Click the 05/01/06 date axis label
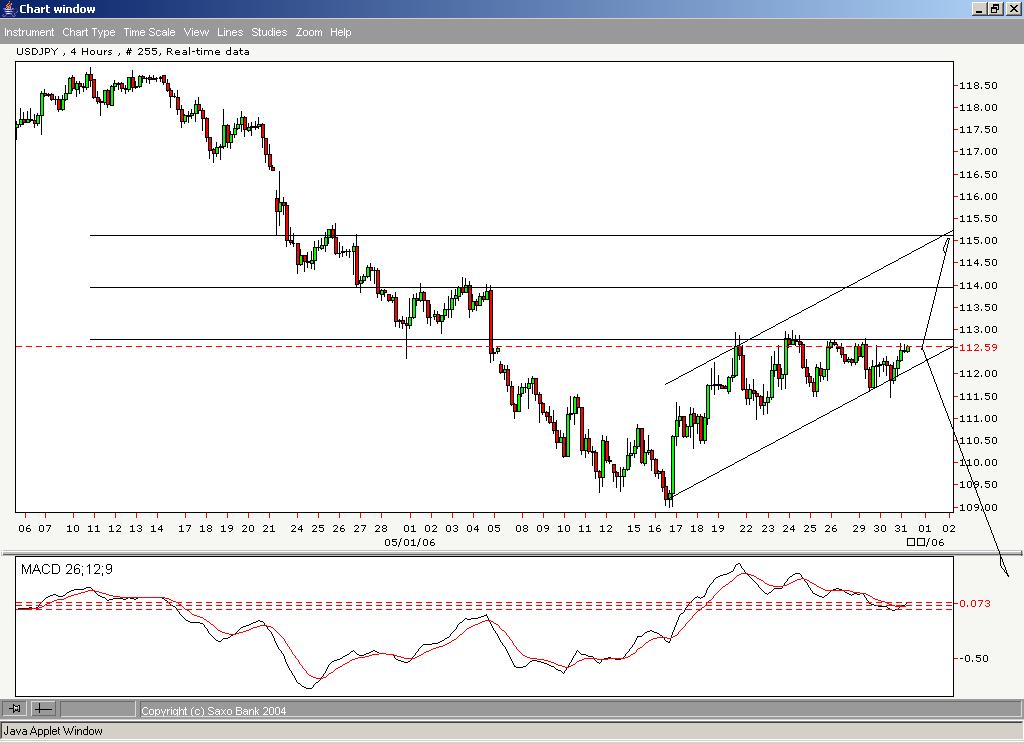Viewport: 1024px width, 744px height. tap(409, 543)
